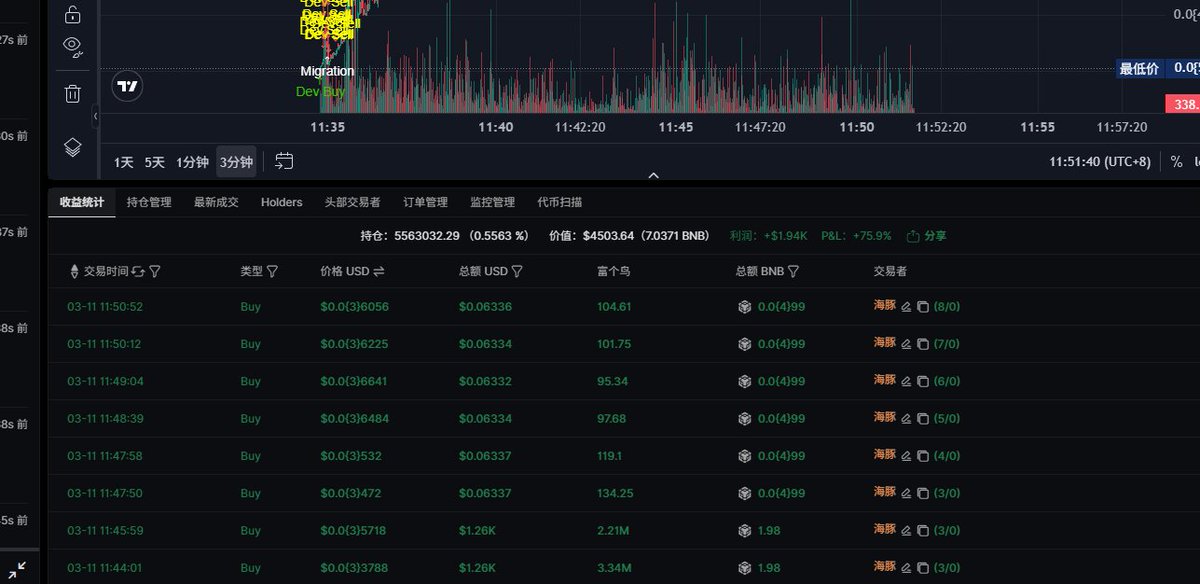
Task: Switch to the 代币扫描 tab
Action: tap(559, 202)
